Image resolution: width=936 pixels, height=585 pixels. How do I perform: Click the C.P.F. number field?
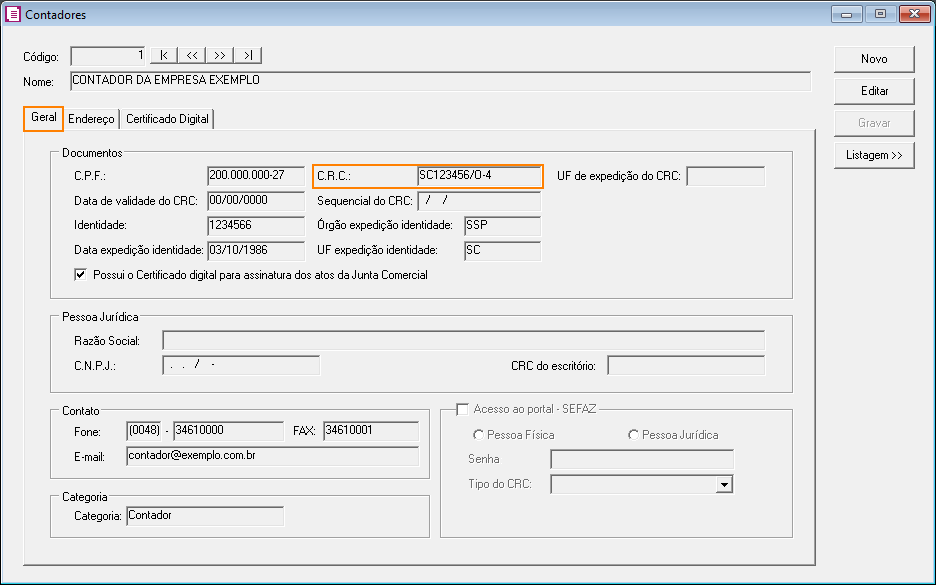[x=255, y=176]
